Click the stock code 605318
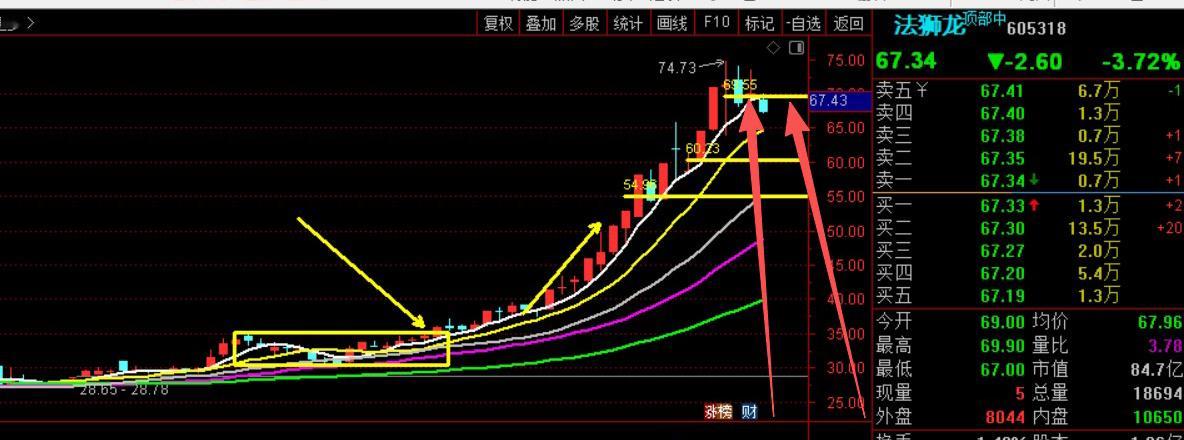Viewport: 1184px width, 440px height. pos(1037,29)
